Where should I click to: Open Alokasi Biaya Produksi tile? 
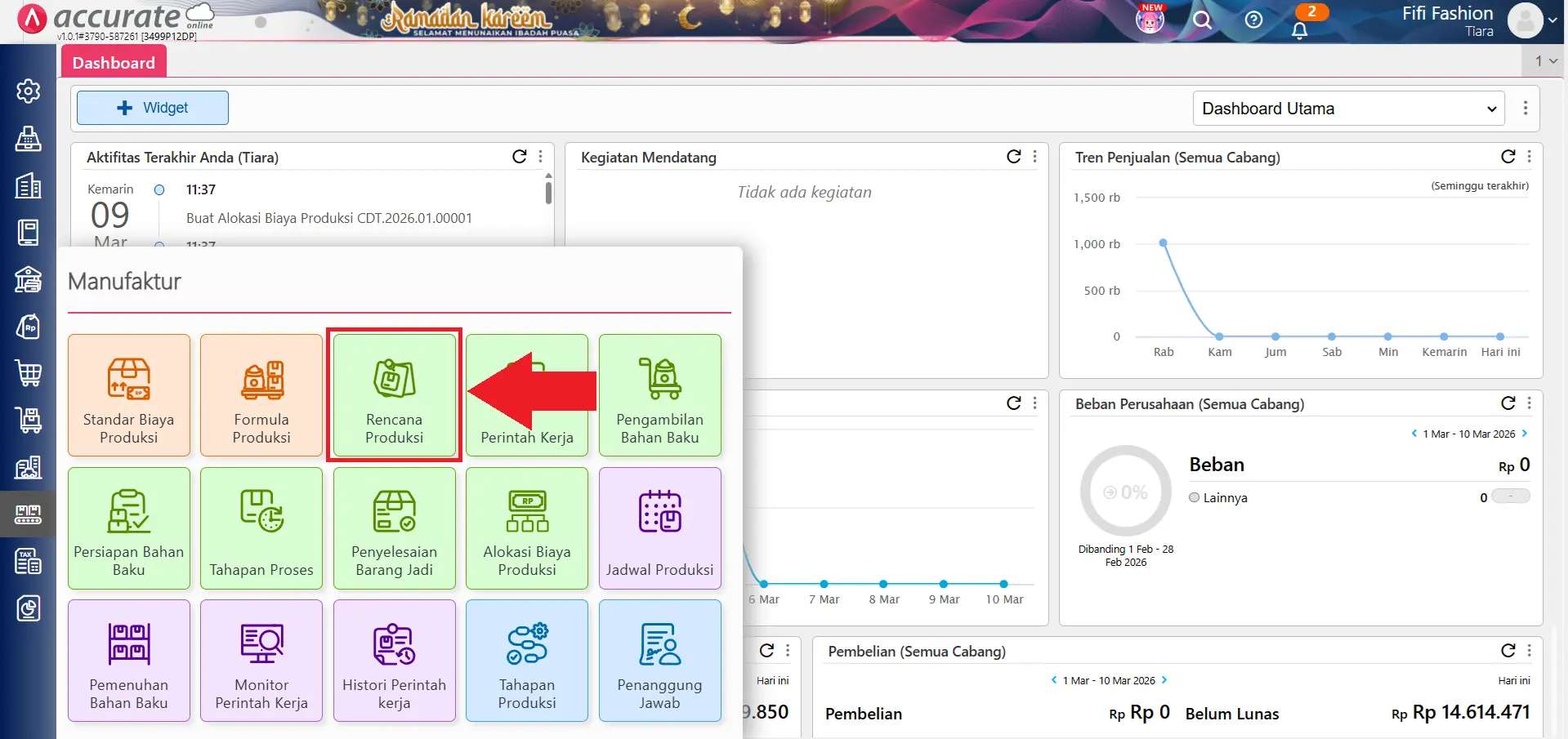527,528
